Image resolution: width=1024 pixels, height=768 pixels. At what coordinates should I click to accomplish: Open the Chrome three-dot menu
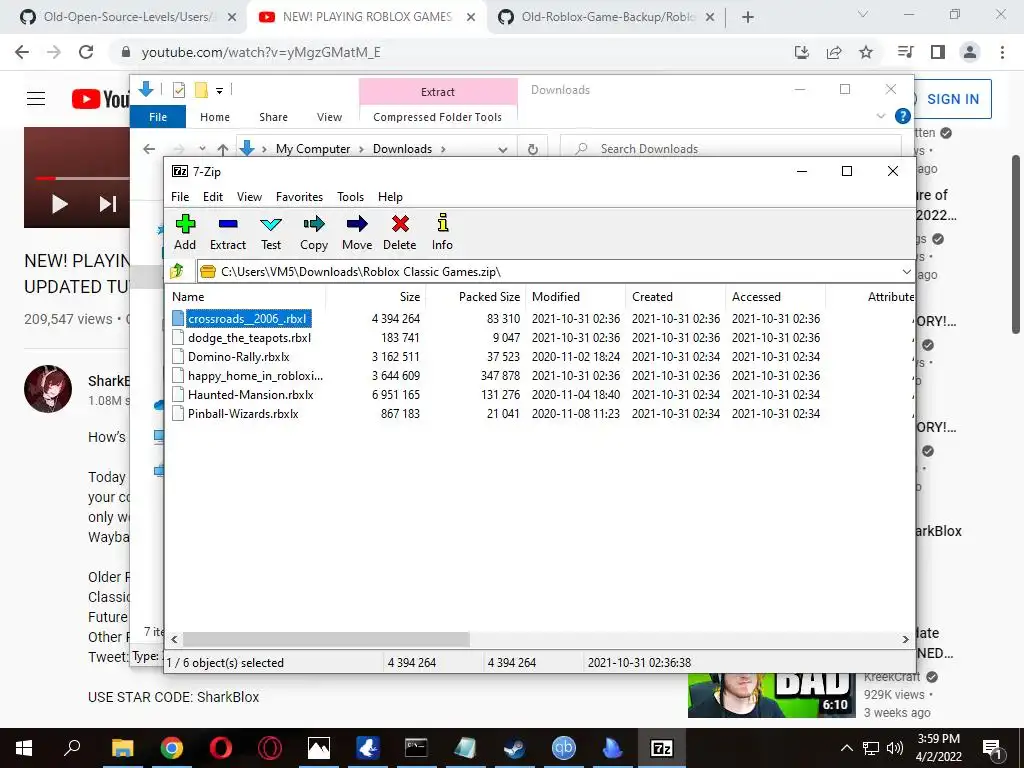pyautogui.click(x=1002, y=52)
